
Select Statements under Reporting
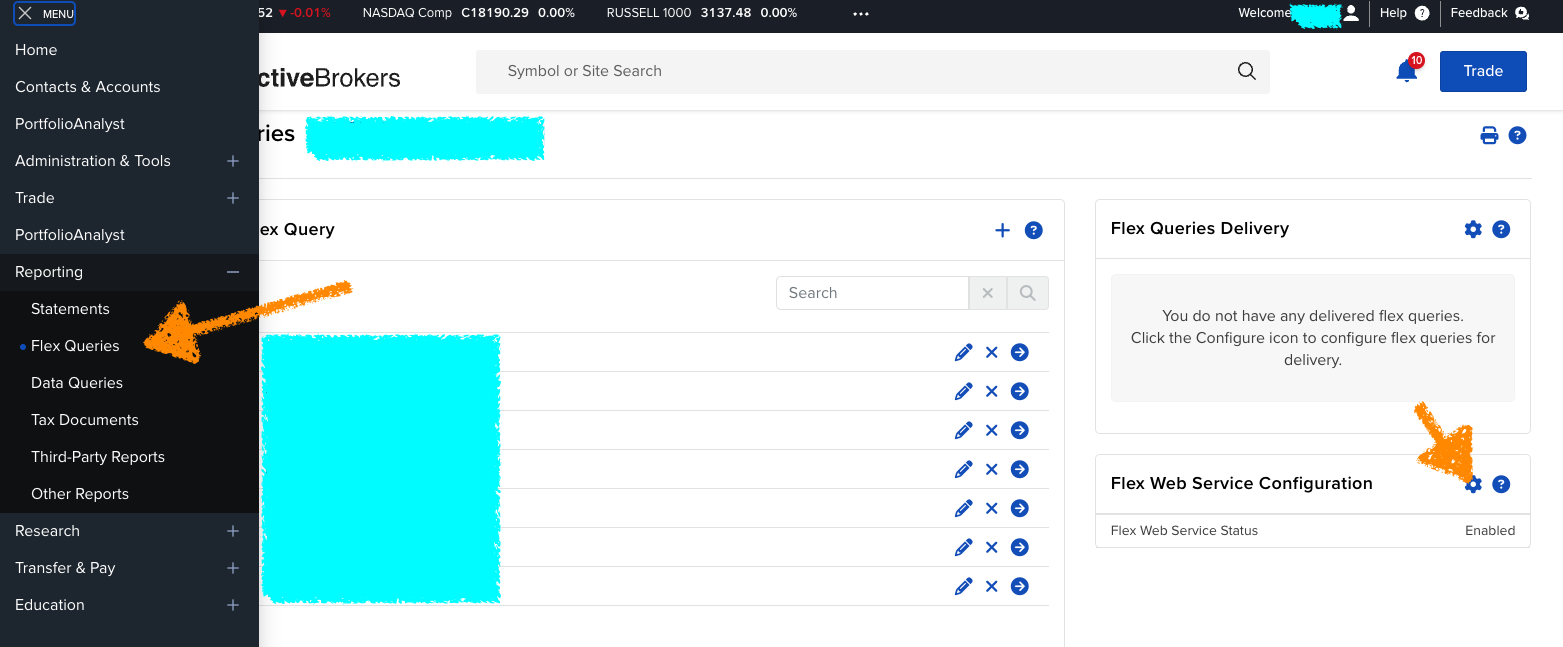[70, 309]
